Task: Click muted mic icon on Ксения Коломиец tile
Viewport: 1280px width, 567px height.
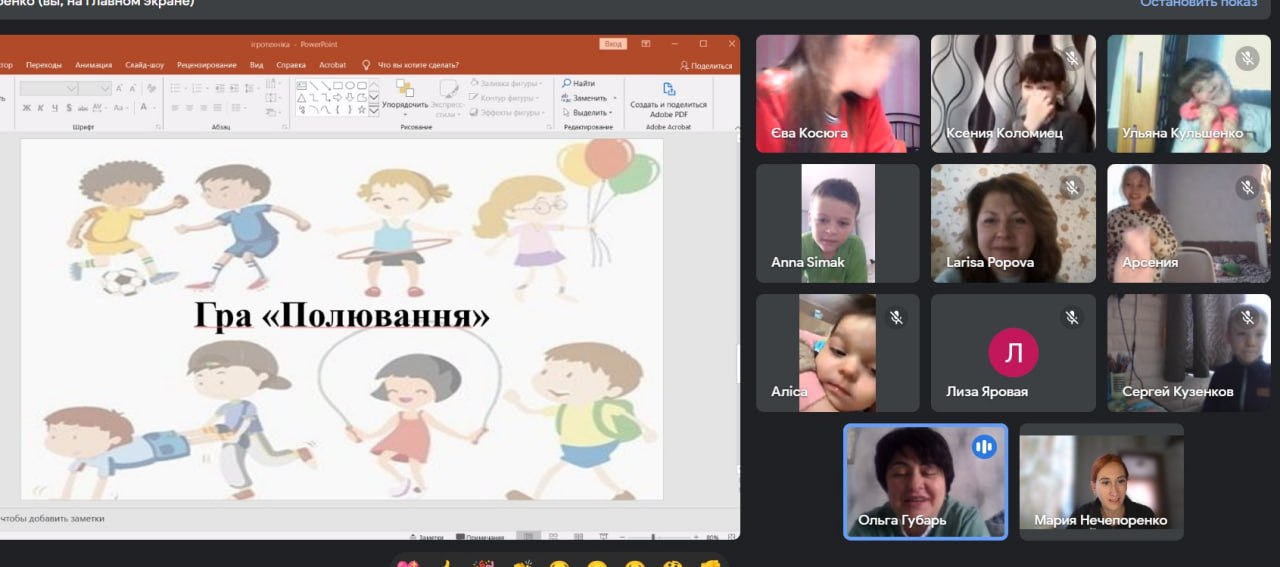Action: 1072,58
